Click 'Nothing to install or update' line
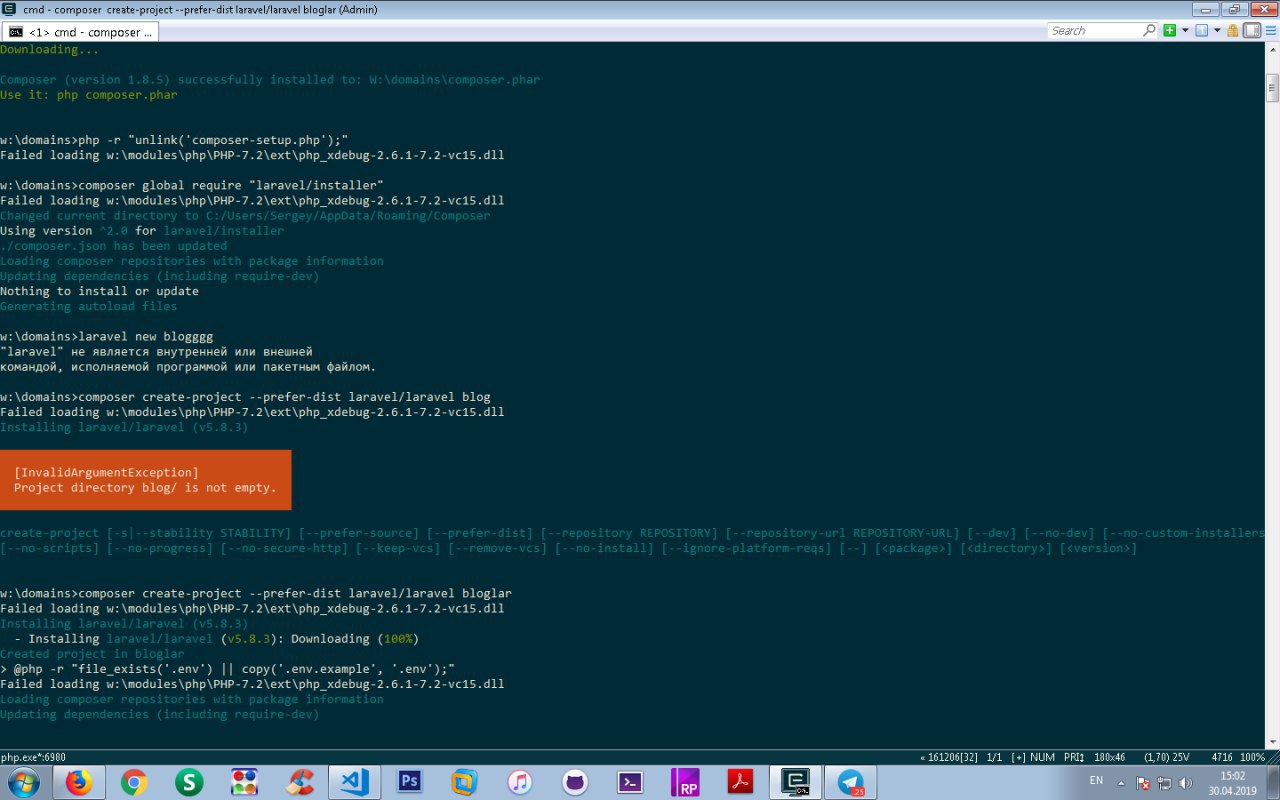 (100, 291)
